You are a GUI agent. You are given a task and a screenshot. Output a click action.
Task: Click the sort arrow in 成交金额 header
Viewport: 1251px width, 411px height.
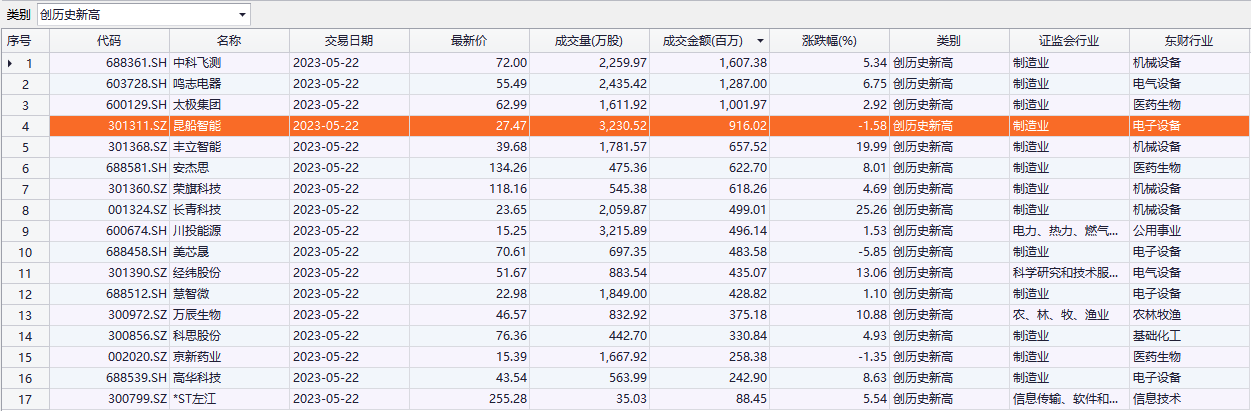pos(761,41)
